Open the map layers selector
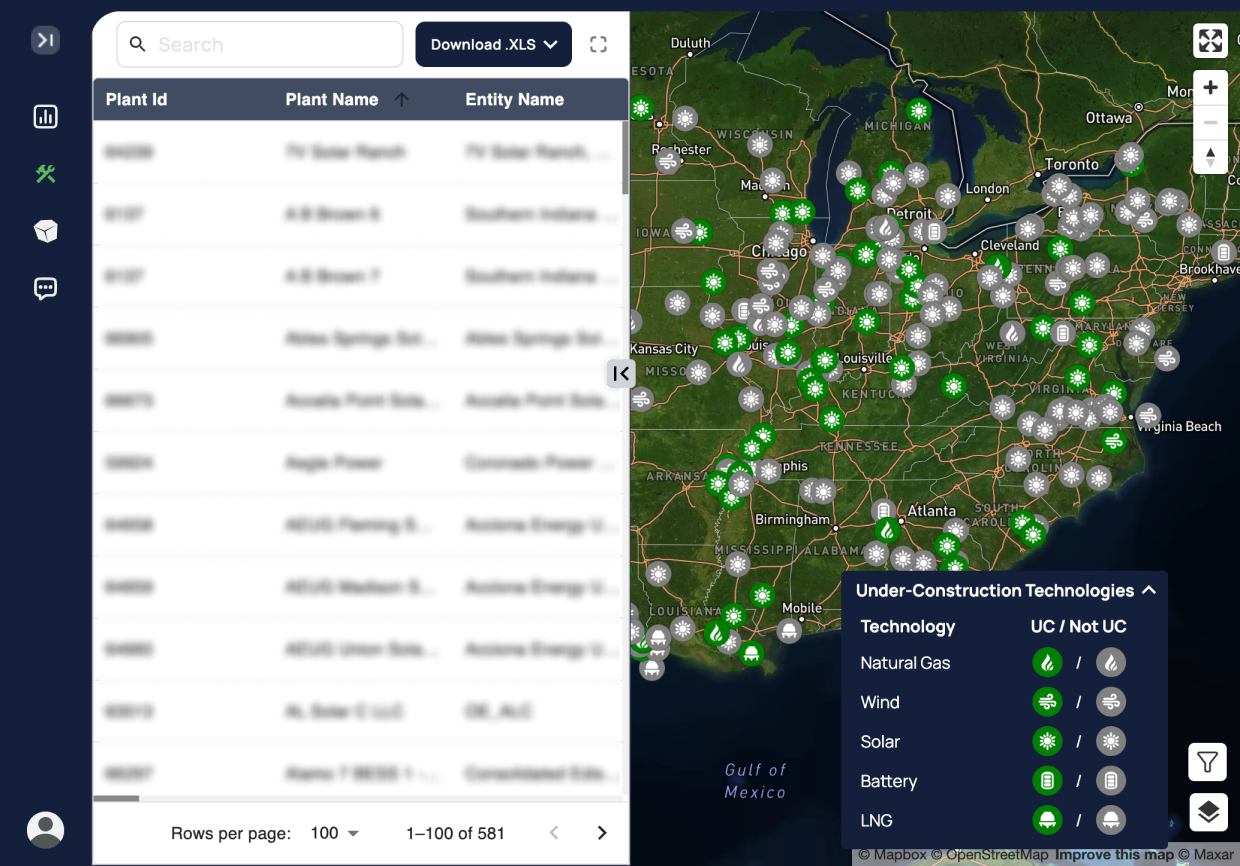The image size is (1240, 866). point(1208,812)
